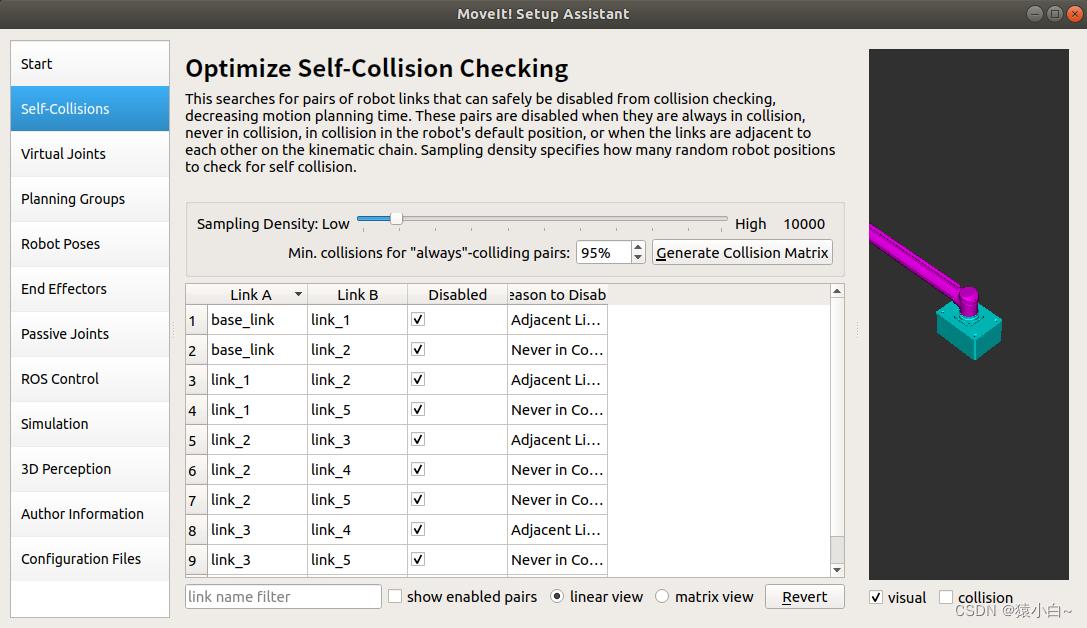Open End Effectors page
Viewport: 1087px width, 628px height.
click(89, 289)
